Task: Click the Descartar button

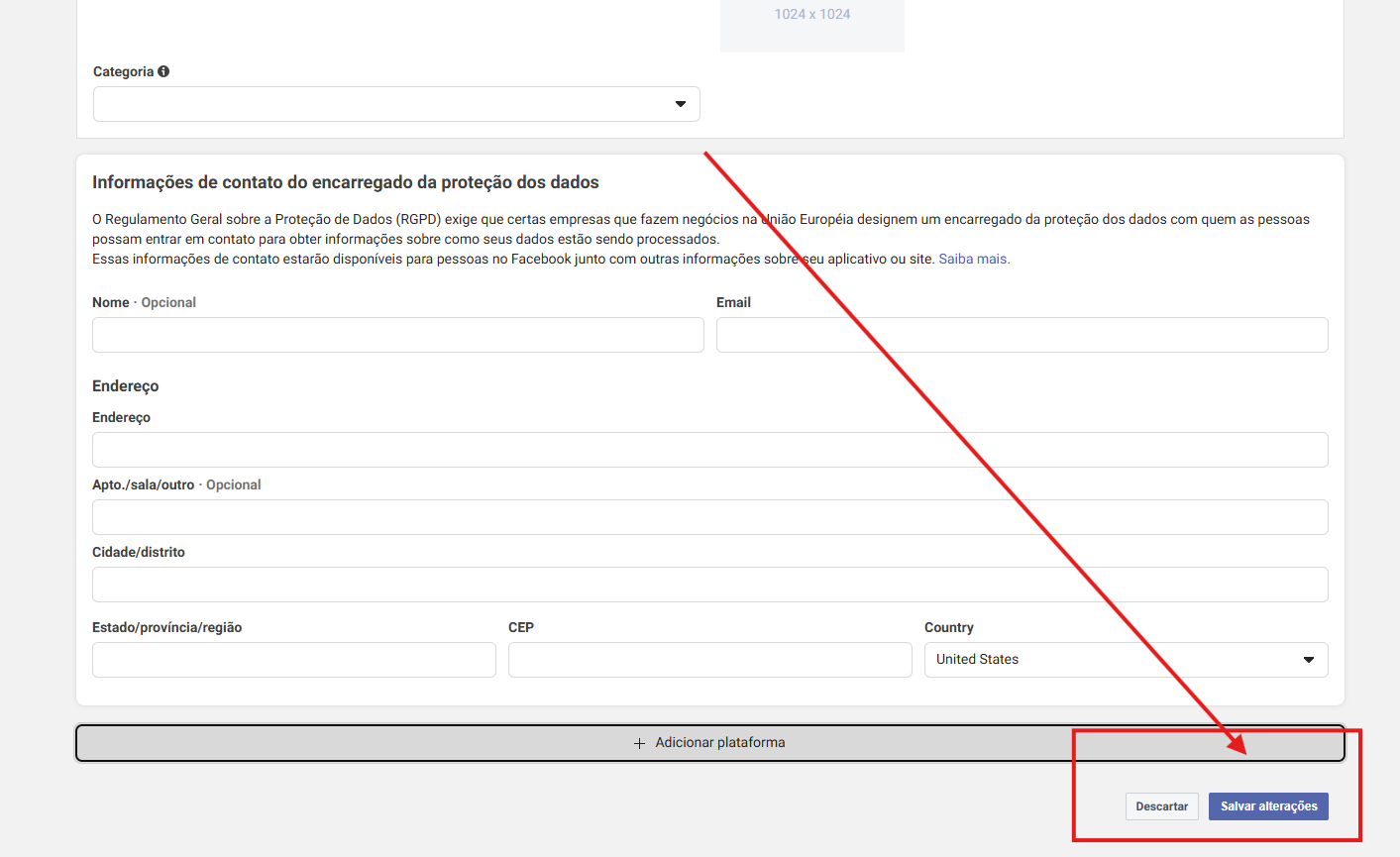Action: (1162, 806)
